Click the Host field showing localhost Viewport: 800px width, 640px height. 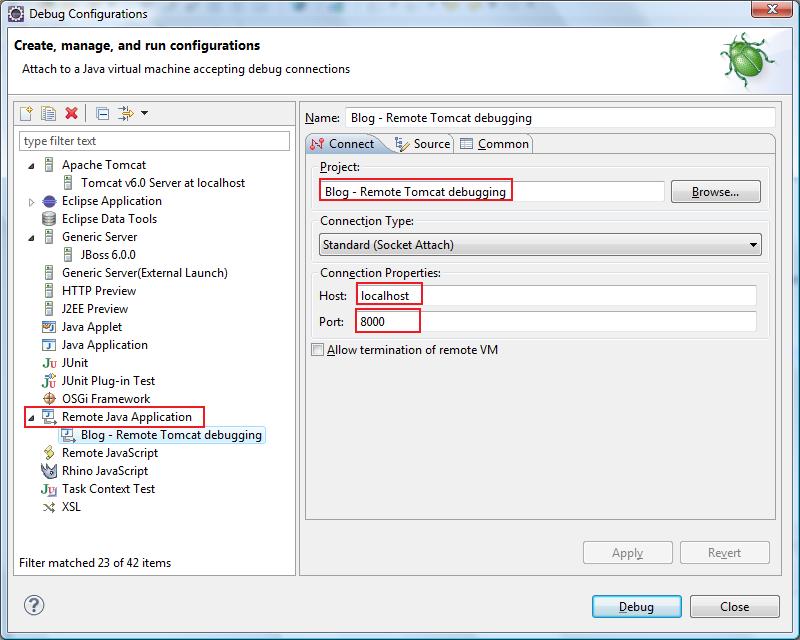(556, 296)
